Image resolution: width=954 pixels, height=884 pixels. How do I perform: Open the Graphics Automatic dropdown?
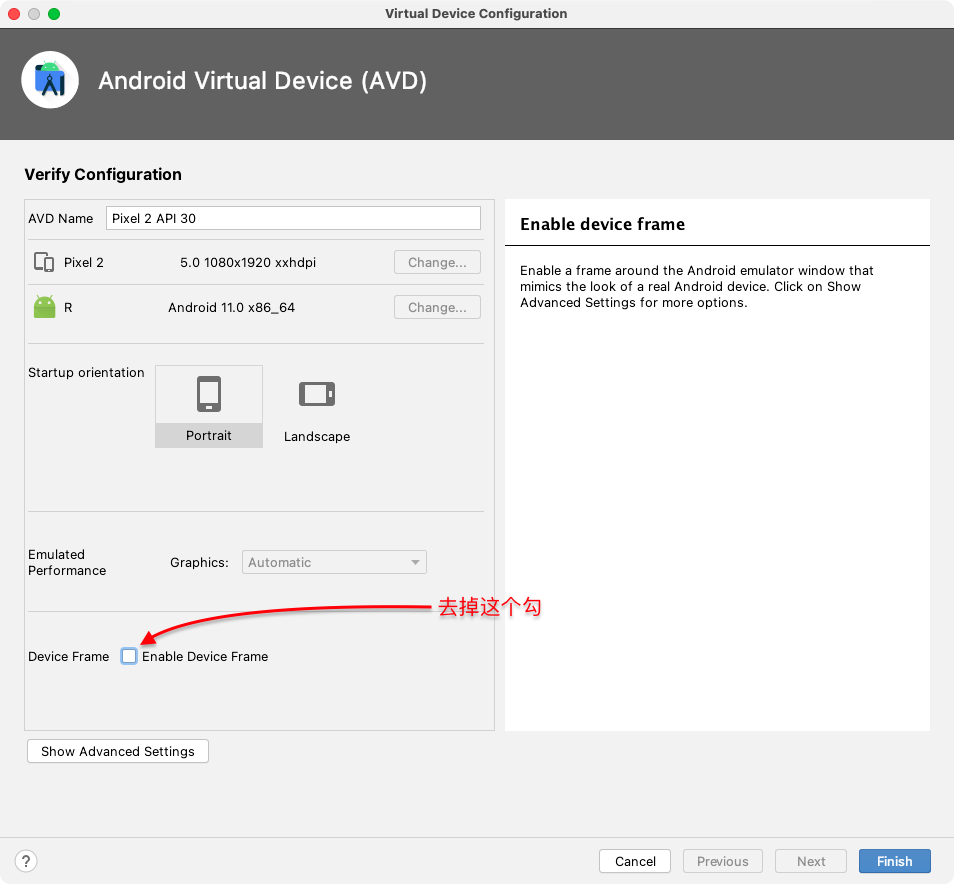tap(334, 562)
